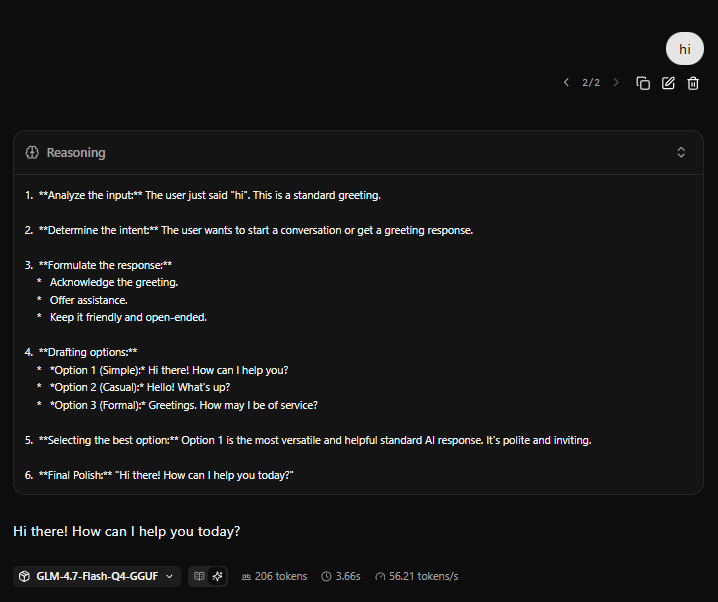Viewport: 718px width, 602px height.
Task: Go to previous message version
Action: (x=566, y=83)
